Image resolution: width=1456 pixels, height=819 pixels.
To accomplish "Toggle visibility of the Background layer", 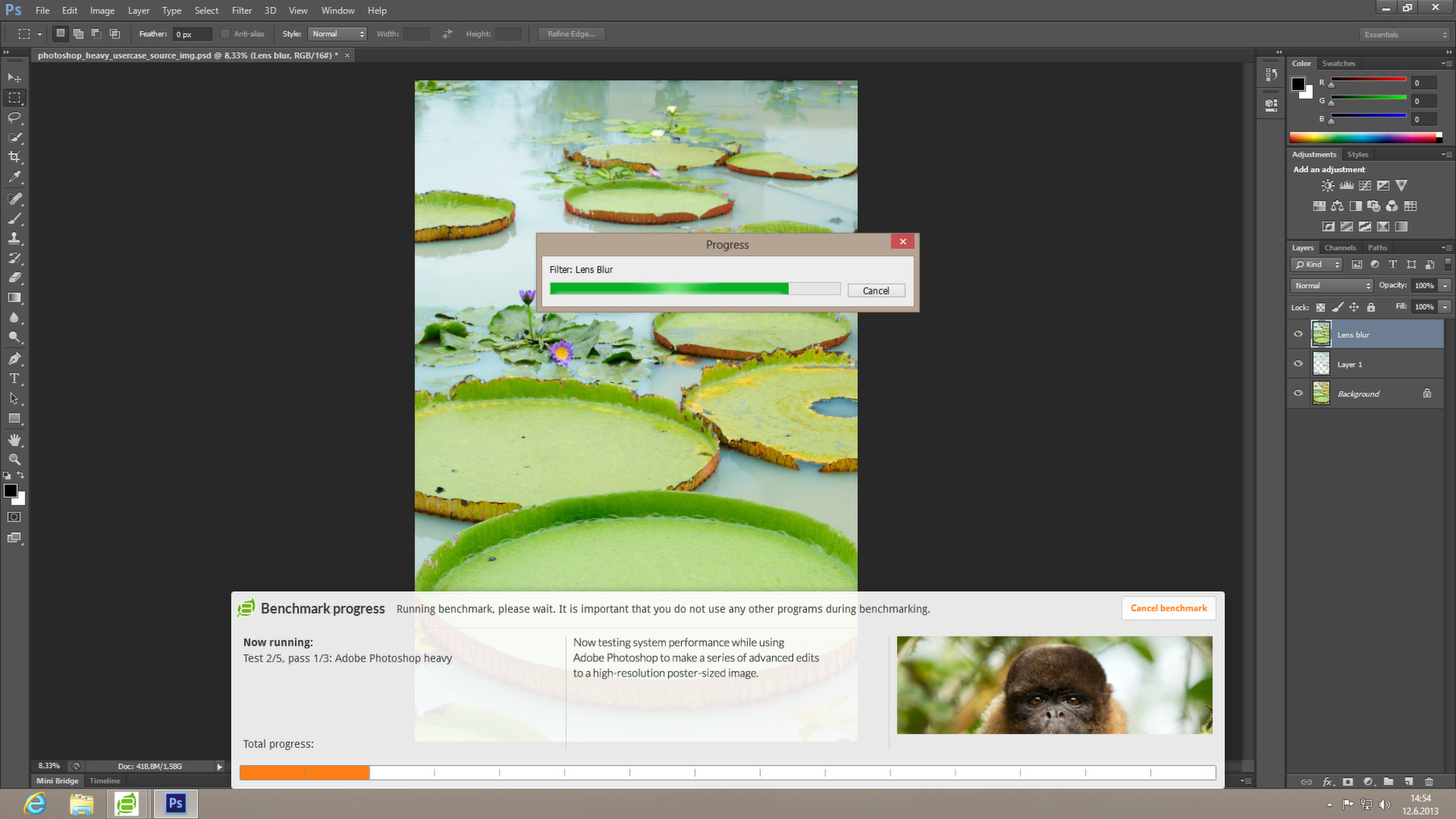I will click(x=1298, y=393).
